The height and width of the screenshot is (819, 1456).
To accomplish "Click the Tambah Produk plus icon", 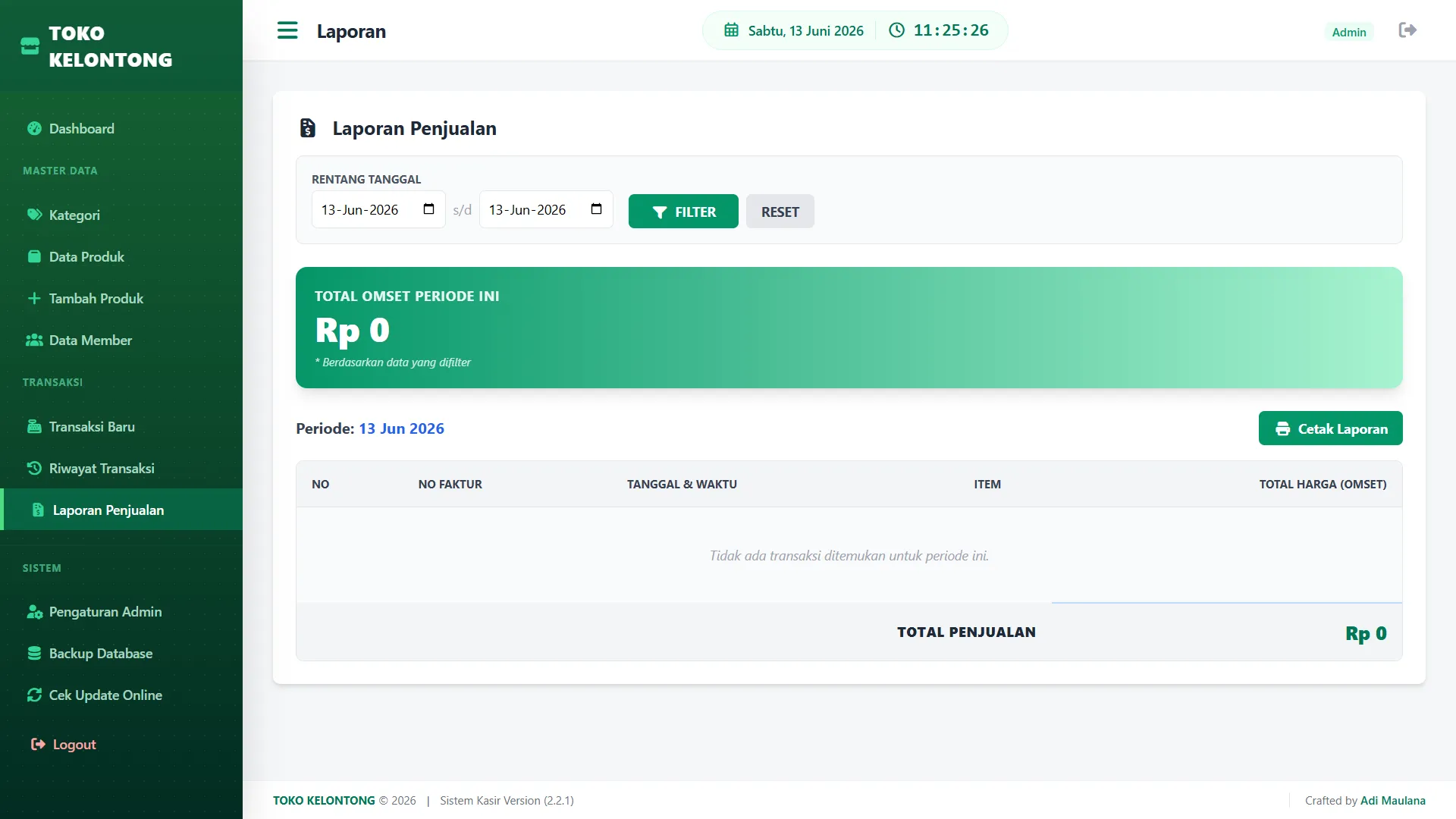I will [x=34, y=298].
